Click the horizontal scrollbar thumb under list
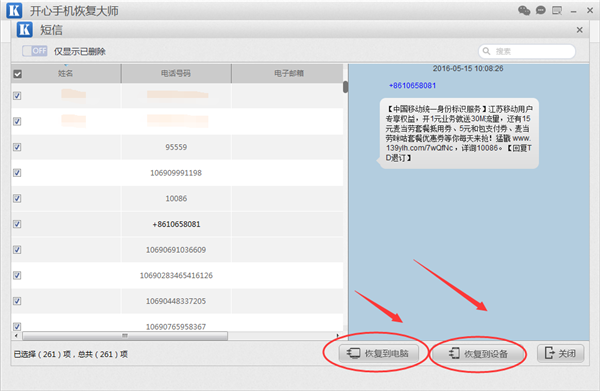The image size is (600, 391). [x=125, y=336]
